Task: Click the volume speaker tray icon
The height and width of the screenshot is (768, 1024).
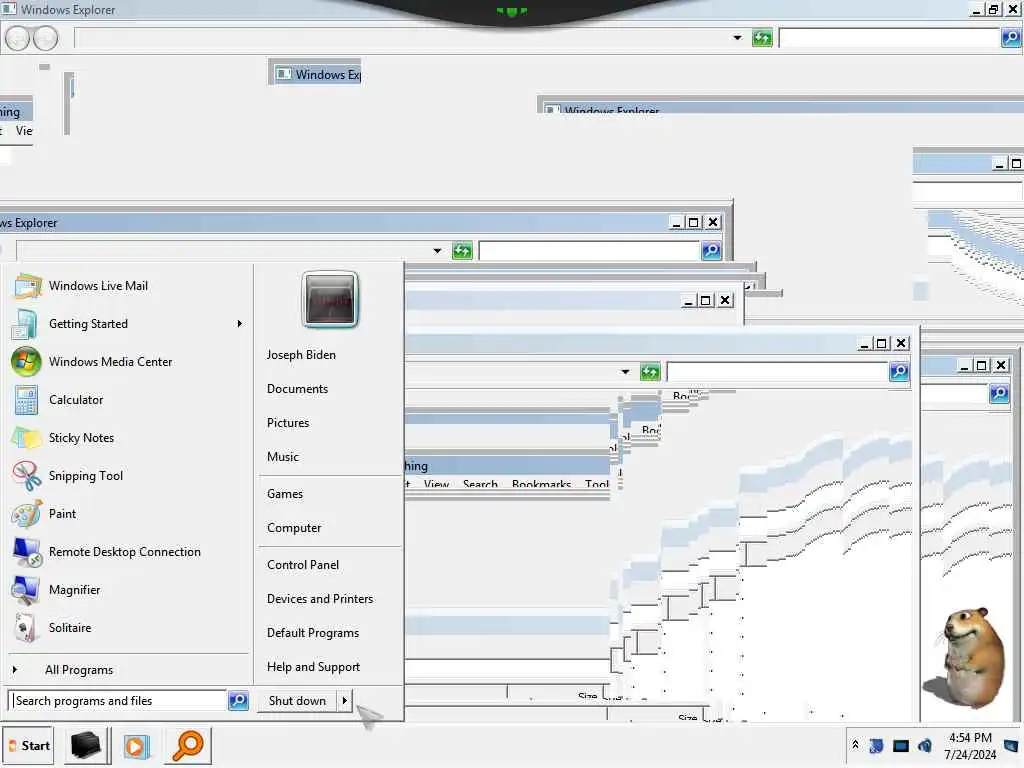Action: (x=925, y=746)
